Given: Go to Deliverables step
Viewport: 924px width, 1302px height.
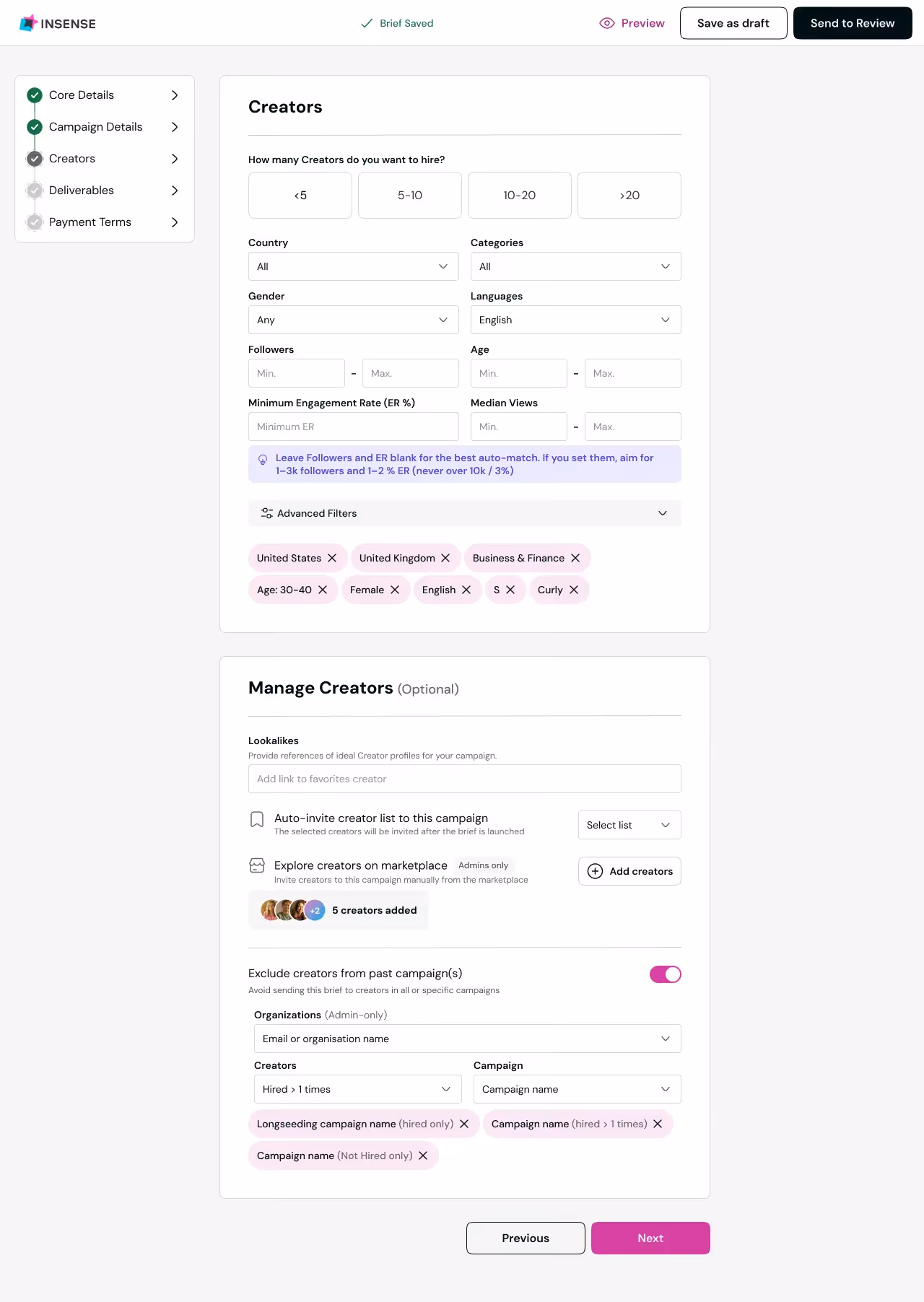Looking at the screenshot, I should [105, 191].
